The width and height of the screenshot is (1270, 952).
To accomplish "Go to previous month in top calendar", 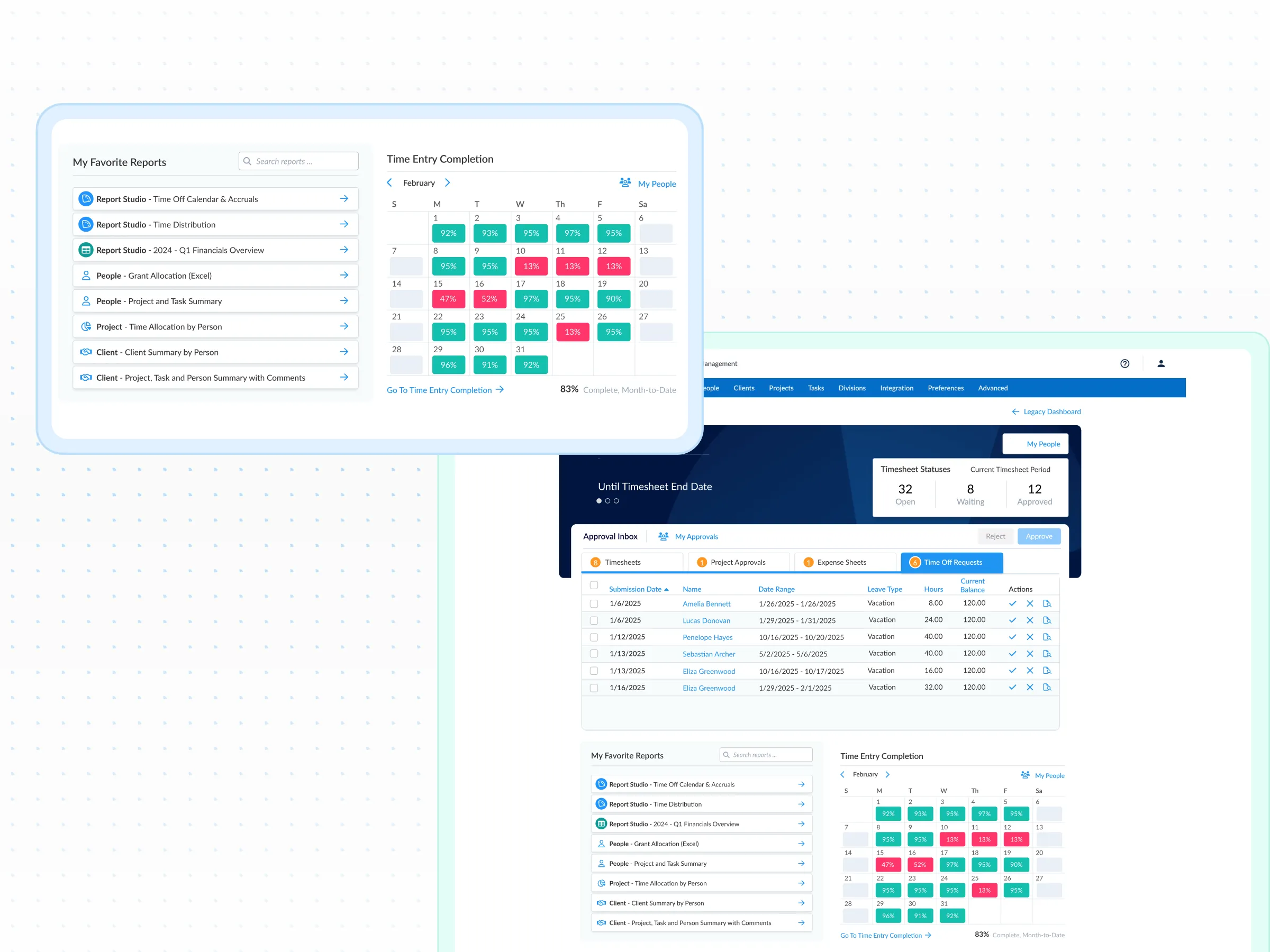I will 390,183.
